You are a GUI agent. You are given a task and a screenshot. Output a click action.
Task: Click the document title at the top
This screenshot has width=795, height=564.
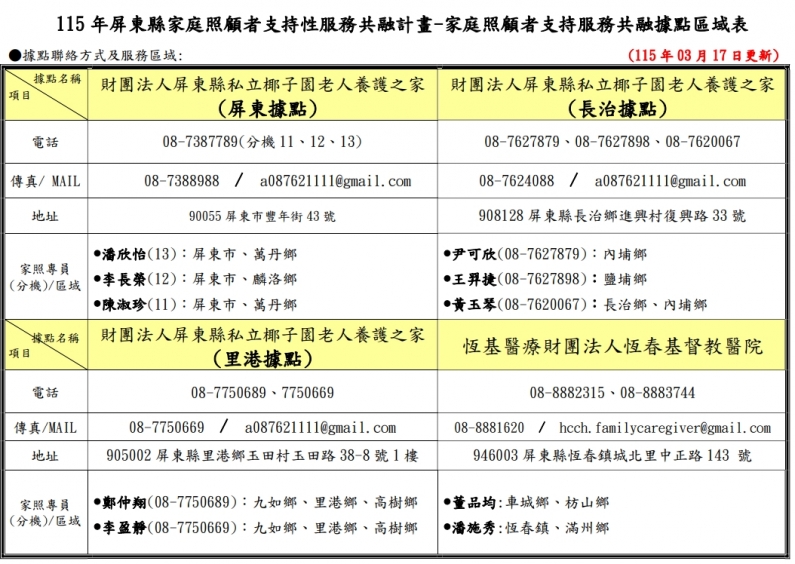(x=397, y=23)
